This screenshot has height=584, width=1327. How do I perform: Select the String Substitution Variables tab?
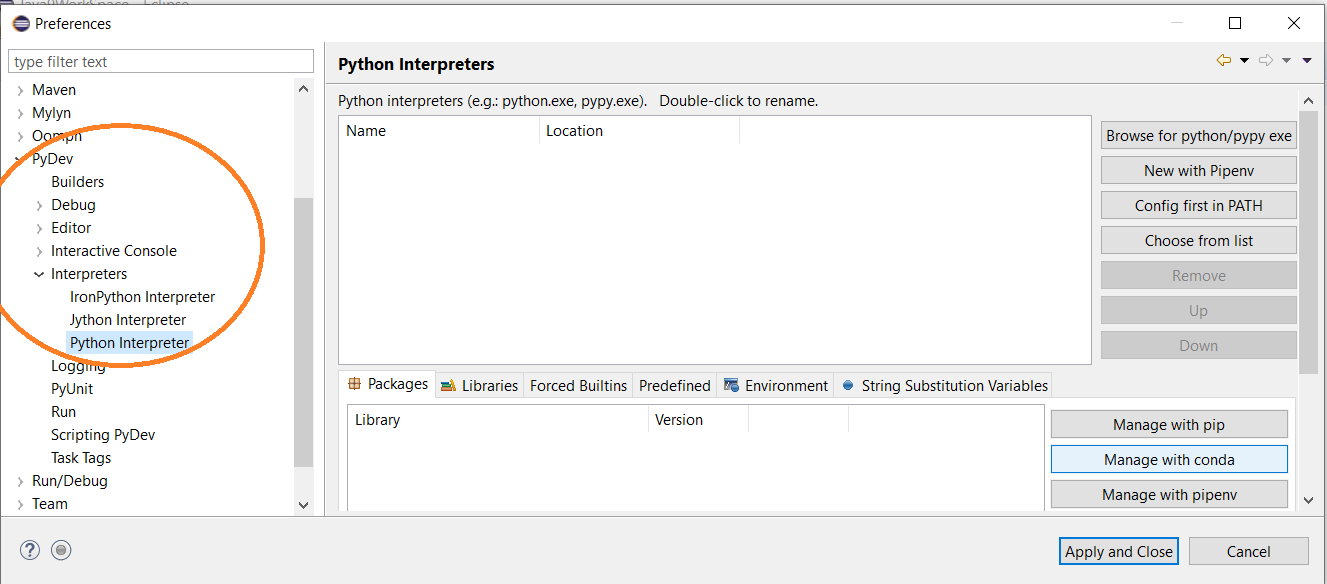[943, 385]
